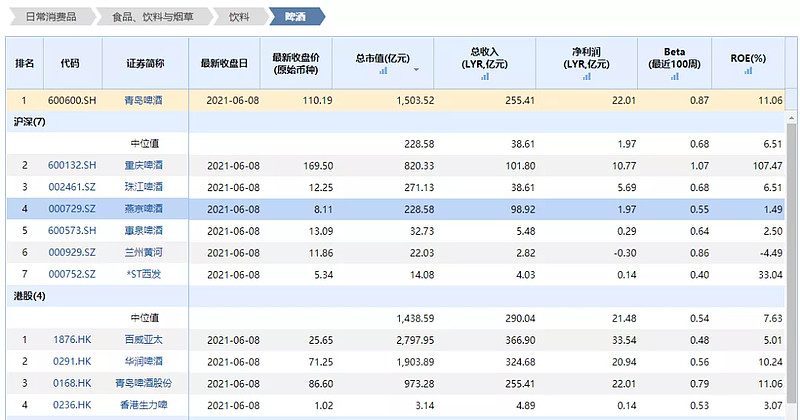Open stock code 1876.HK

click(72, 339)
